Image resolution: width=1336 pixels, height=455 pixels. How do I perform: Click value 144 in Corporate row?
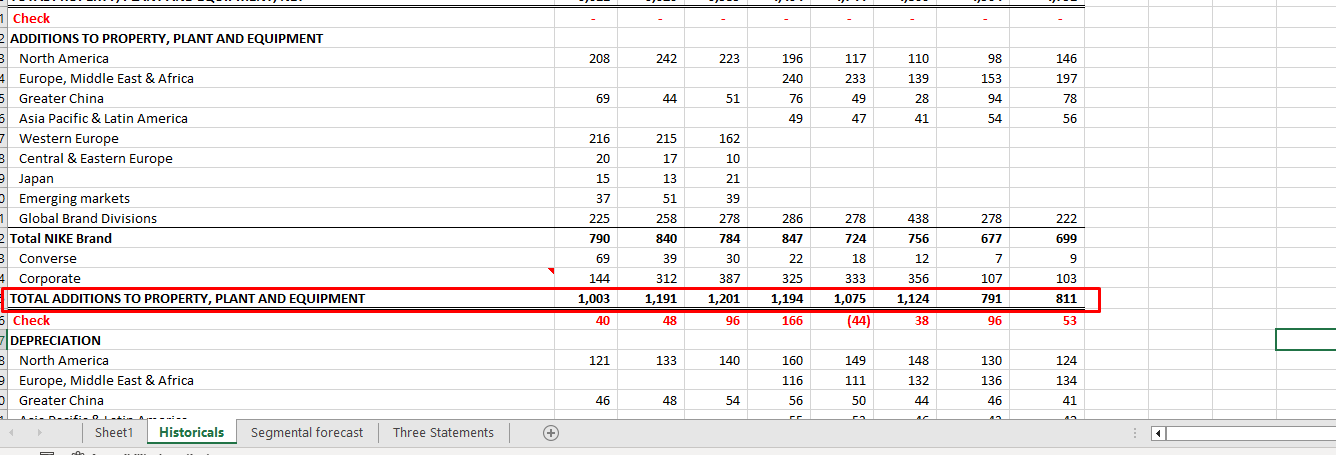click(599, 278)
